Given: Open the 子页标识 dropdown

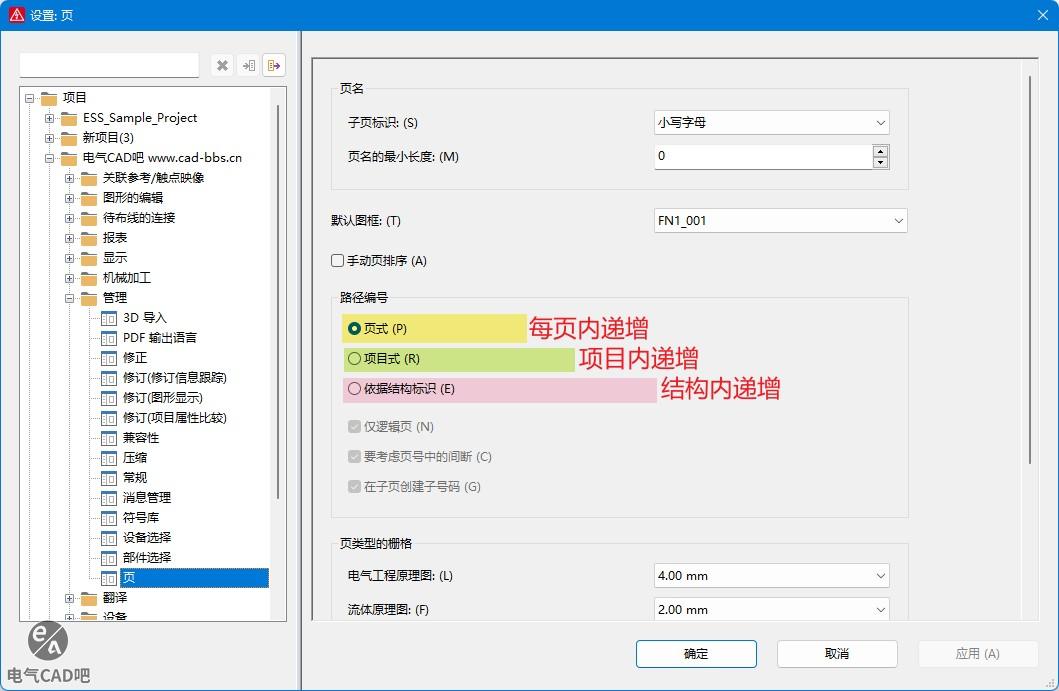Looking at the screenshot, I should point(771,123).
